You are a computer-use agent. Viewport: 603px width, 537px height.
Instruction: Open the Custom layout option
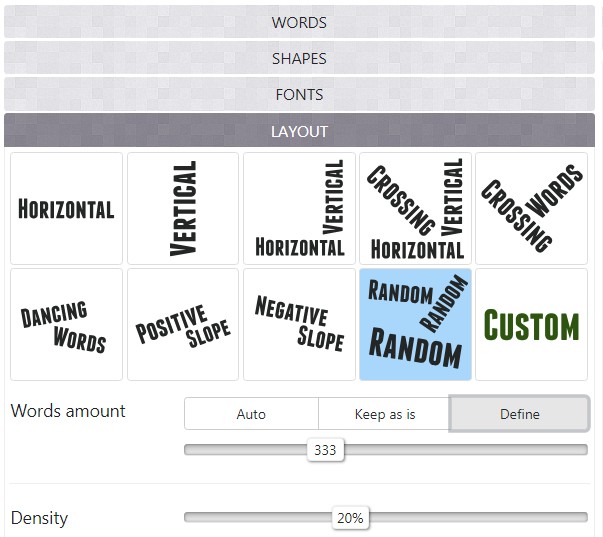[x=531, y=324]
